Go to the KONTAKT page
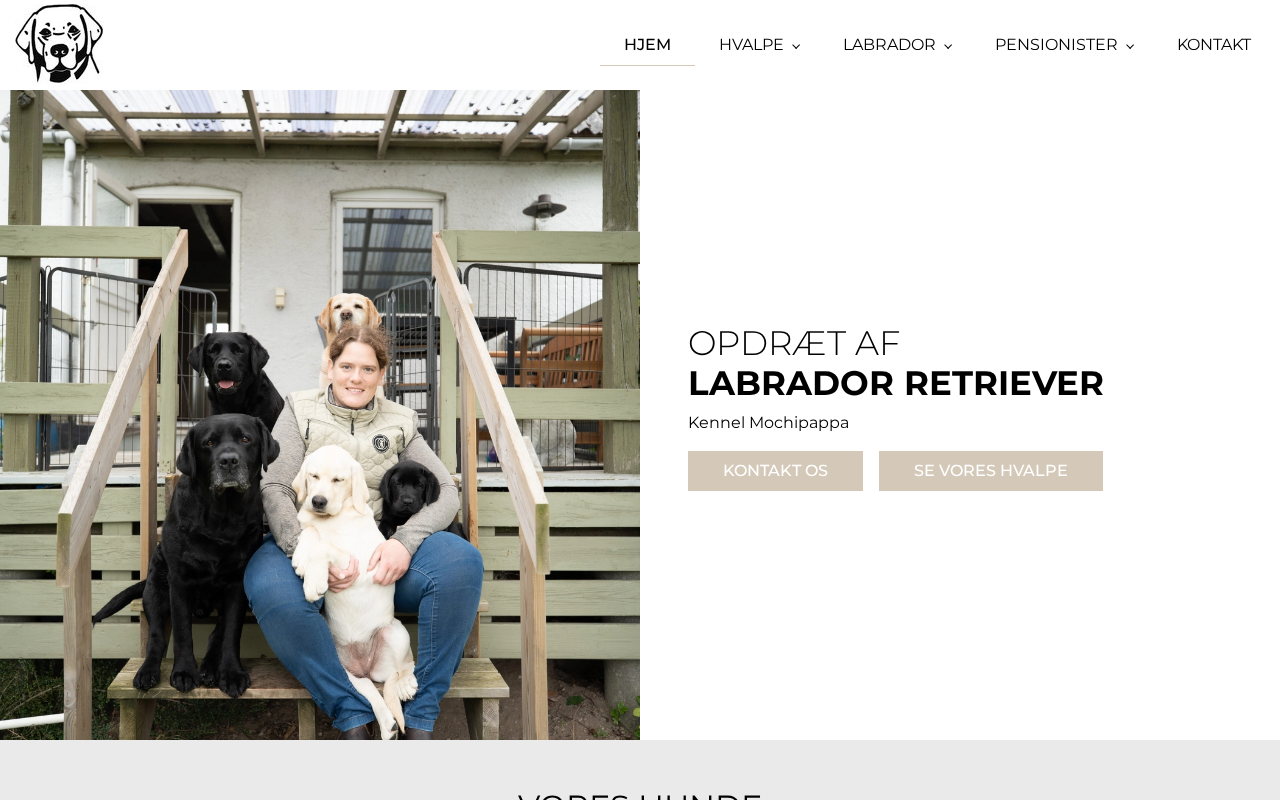This screenshot has height=800, width=1280. point(1214,45)
